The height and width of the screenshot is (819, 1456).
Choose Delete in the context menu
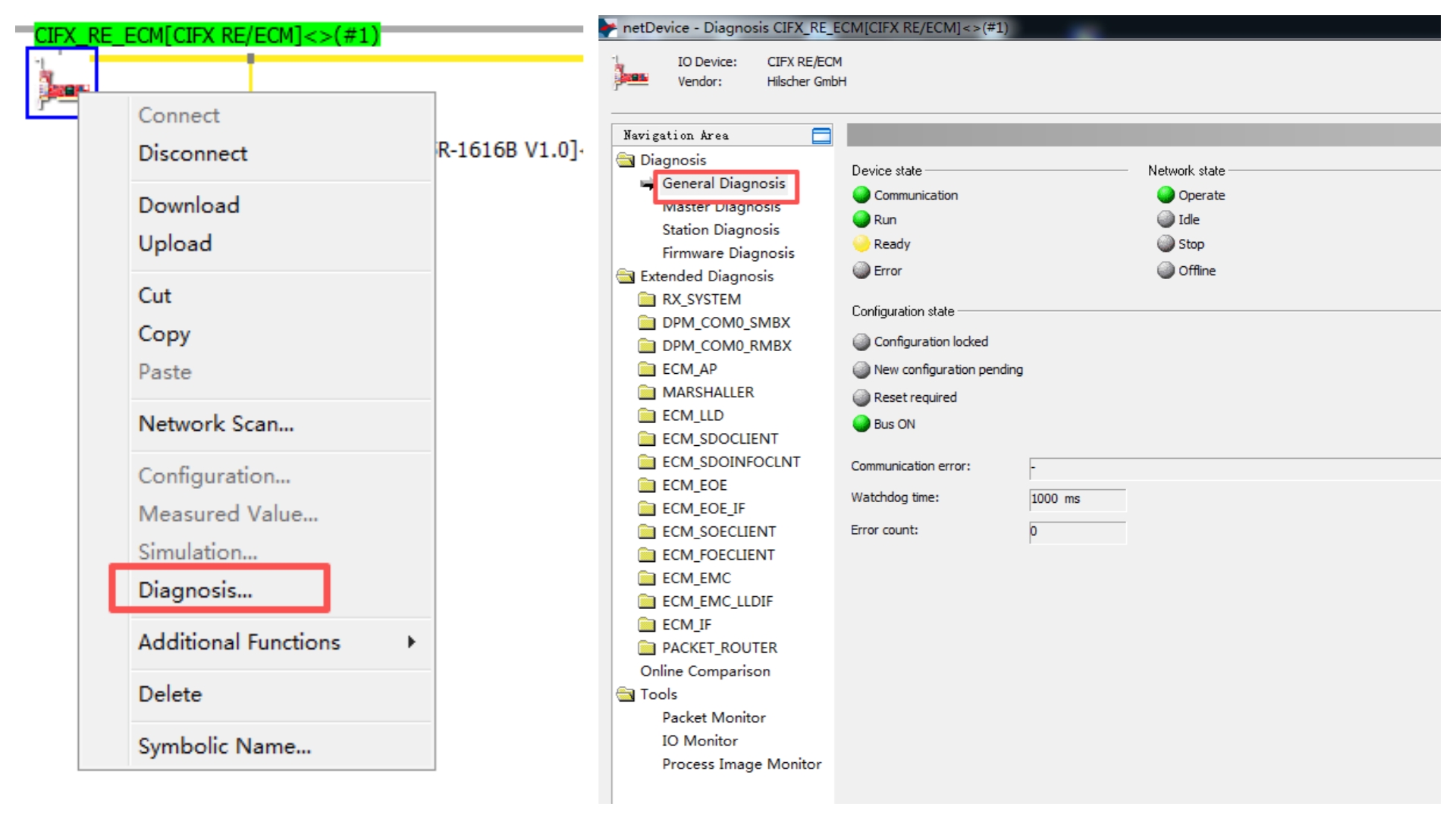tap(170, 694)
